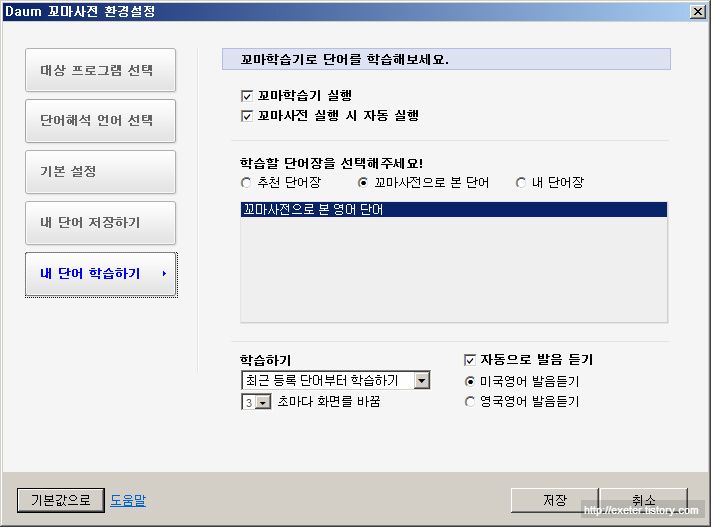Click the 기본값으로 reset button
The width and height of the screenshot is (711, 527).
[61, 500]
